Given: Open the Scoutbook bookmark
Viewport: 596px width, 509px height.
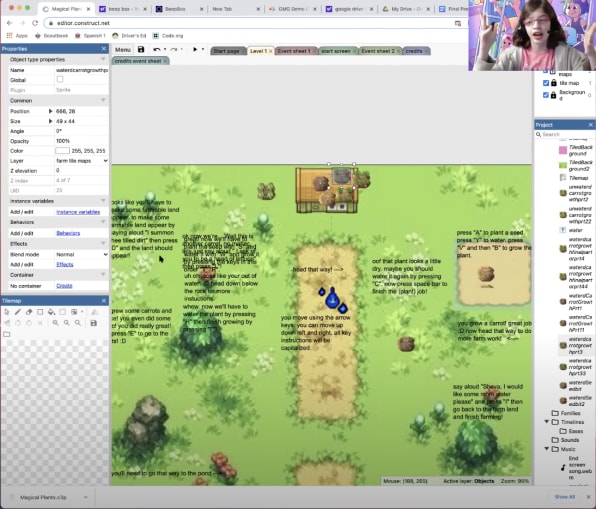Looking at the screenshot, I should click(51, 36).
